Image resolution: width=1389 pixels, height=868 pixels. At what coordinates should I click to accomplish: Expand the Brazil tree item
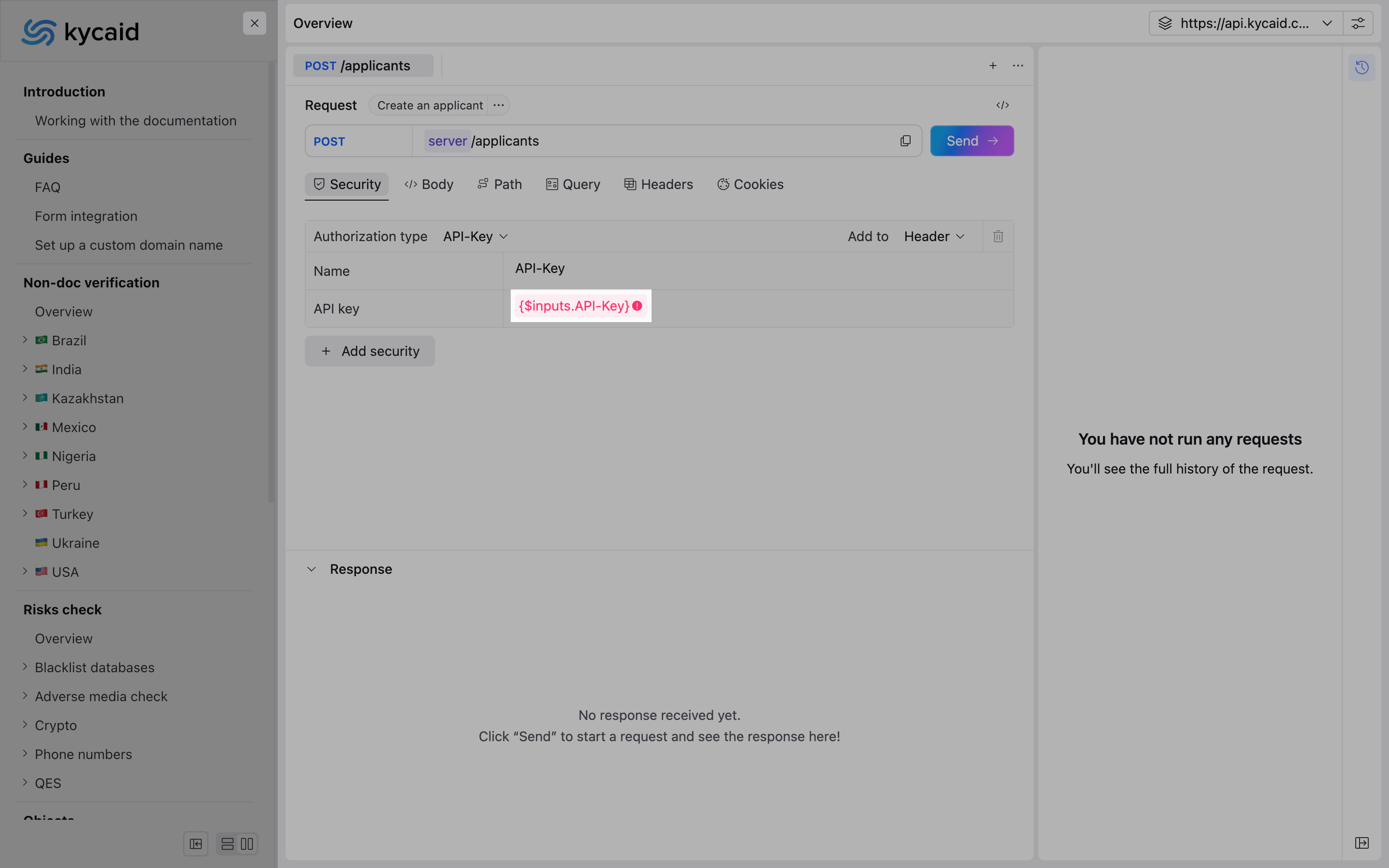coord(25,340)
